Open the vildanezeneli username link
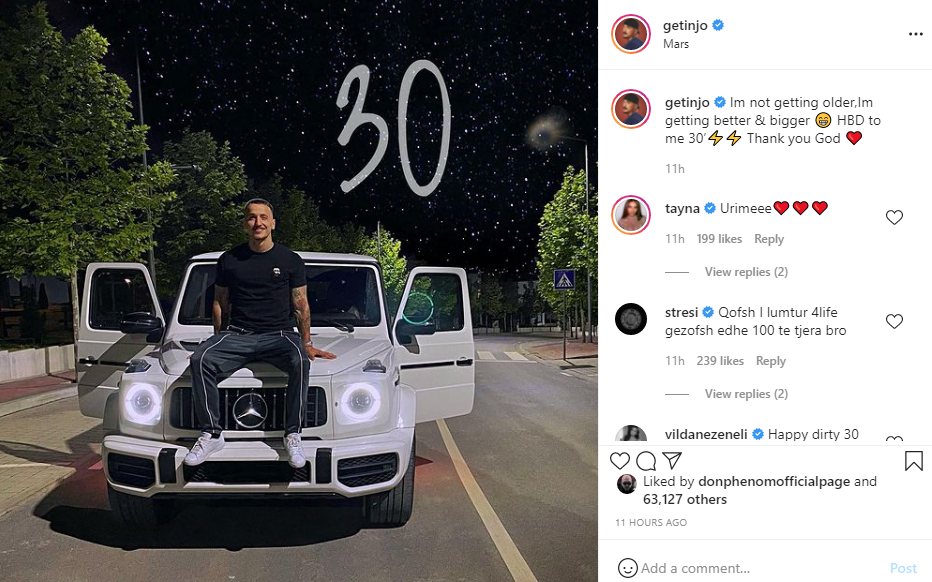932x582 pixels. (x=706, y=435)
